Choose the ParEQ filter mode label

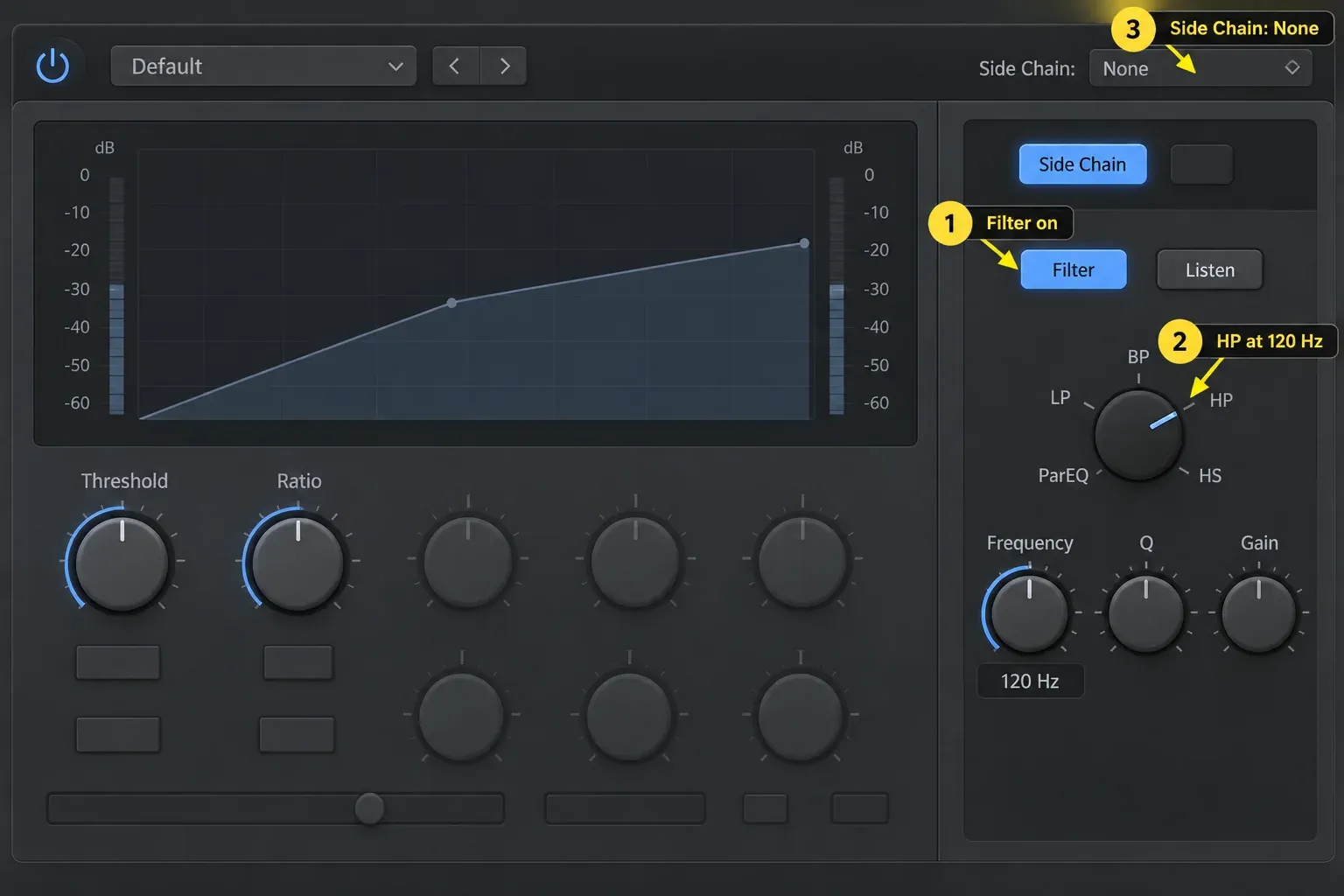click(x=1063, y=476)
